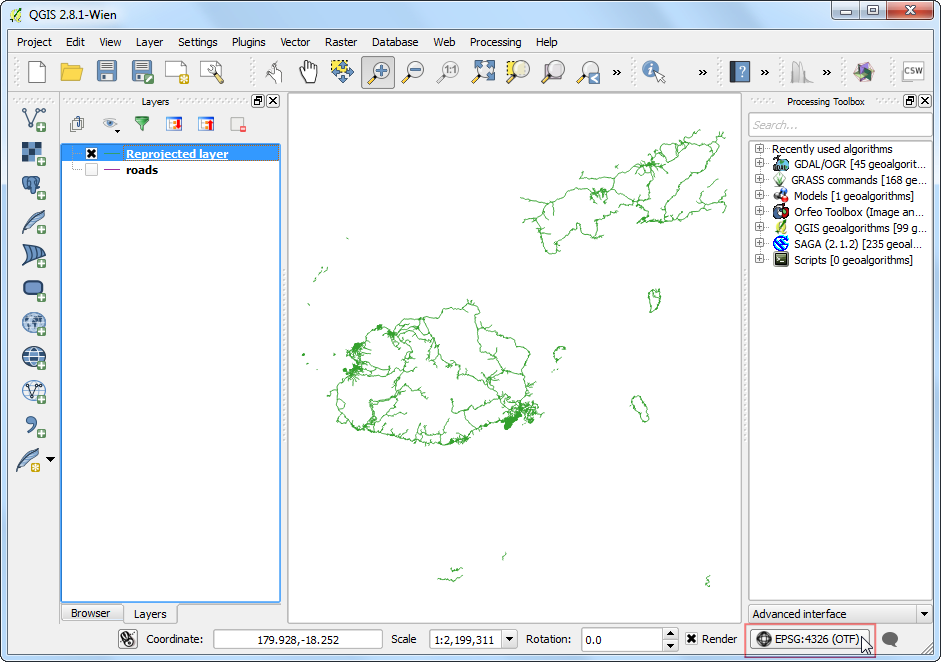Screen dimensions: 941x662
Task: Expand the SAGA algorithms group
Action: [760, 244]
